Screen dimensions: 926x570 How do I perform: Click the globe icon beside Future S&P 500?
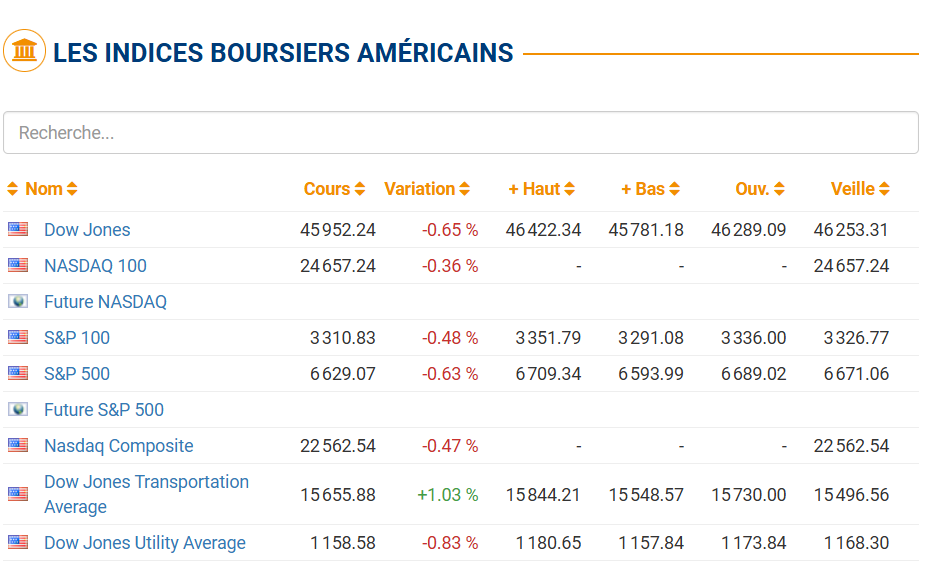[x=18, y=409]
